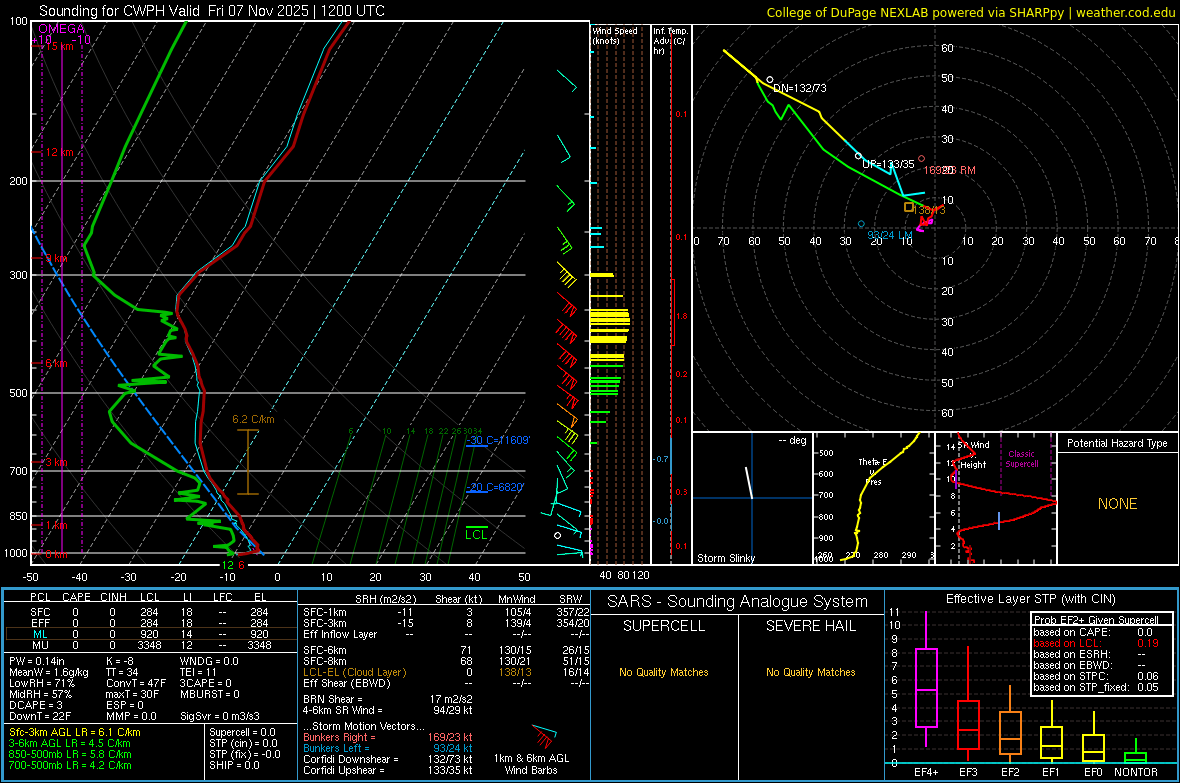
Task: Click the '-20 C=6820' height label
Action: [x=494, y=487]
